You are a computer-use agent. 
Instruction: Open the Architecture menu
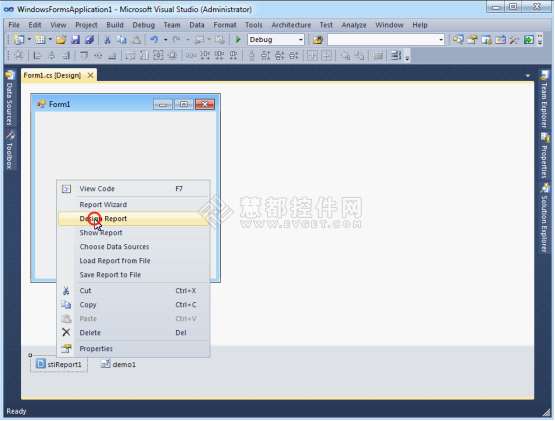(291, 25)
